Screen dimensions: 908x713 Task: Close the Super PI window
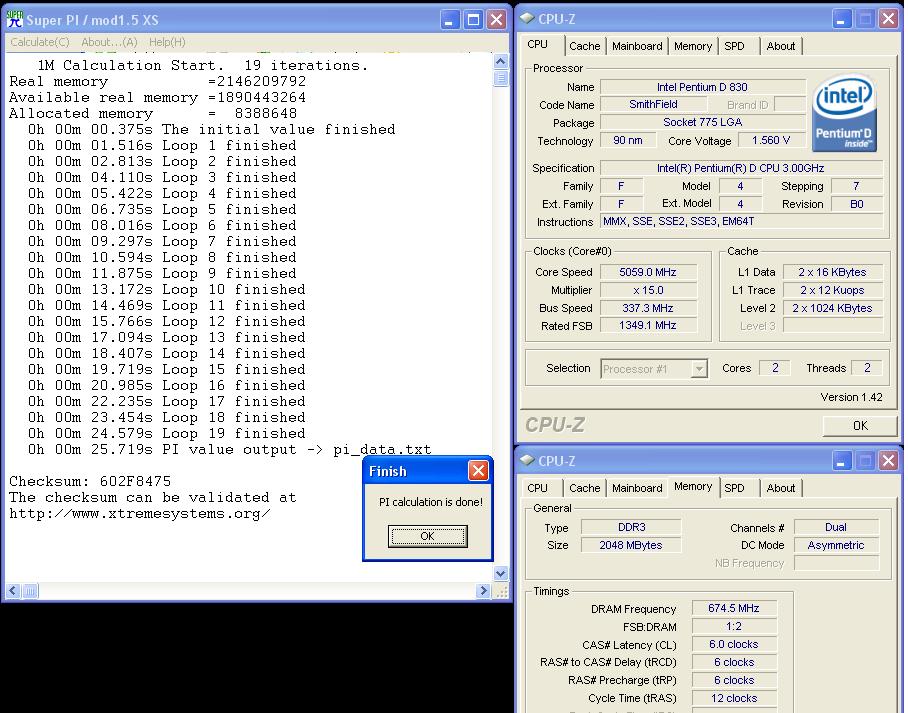[496, 20]
